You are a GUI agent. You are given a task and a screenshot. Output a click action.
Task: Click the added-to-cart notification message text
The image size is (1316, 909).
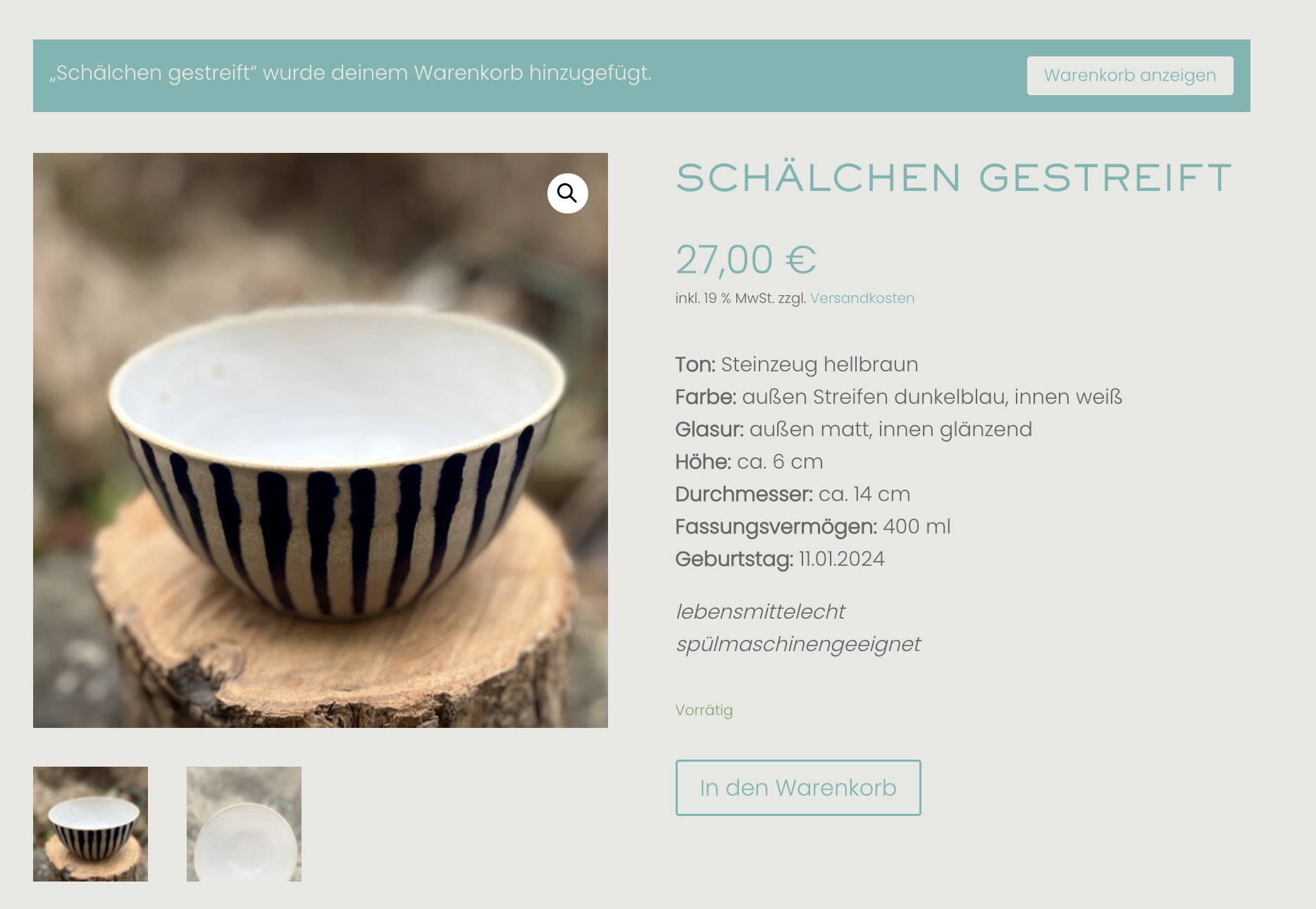tap(350, 73)
